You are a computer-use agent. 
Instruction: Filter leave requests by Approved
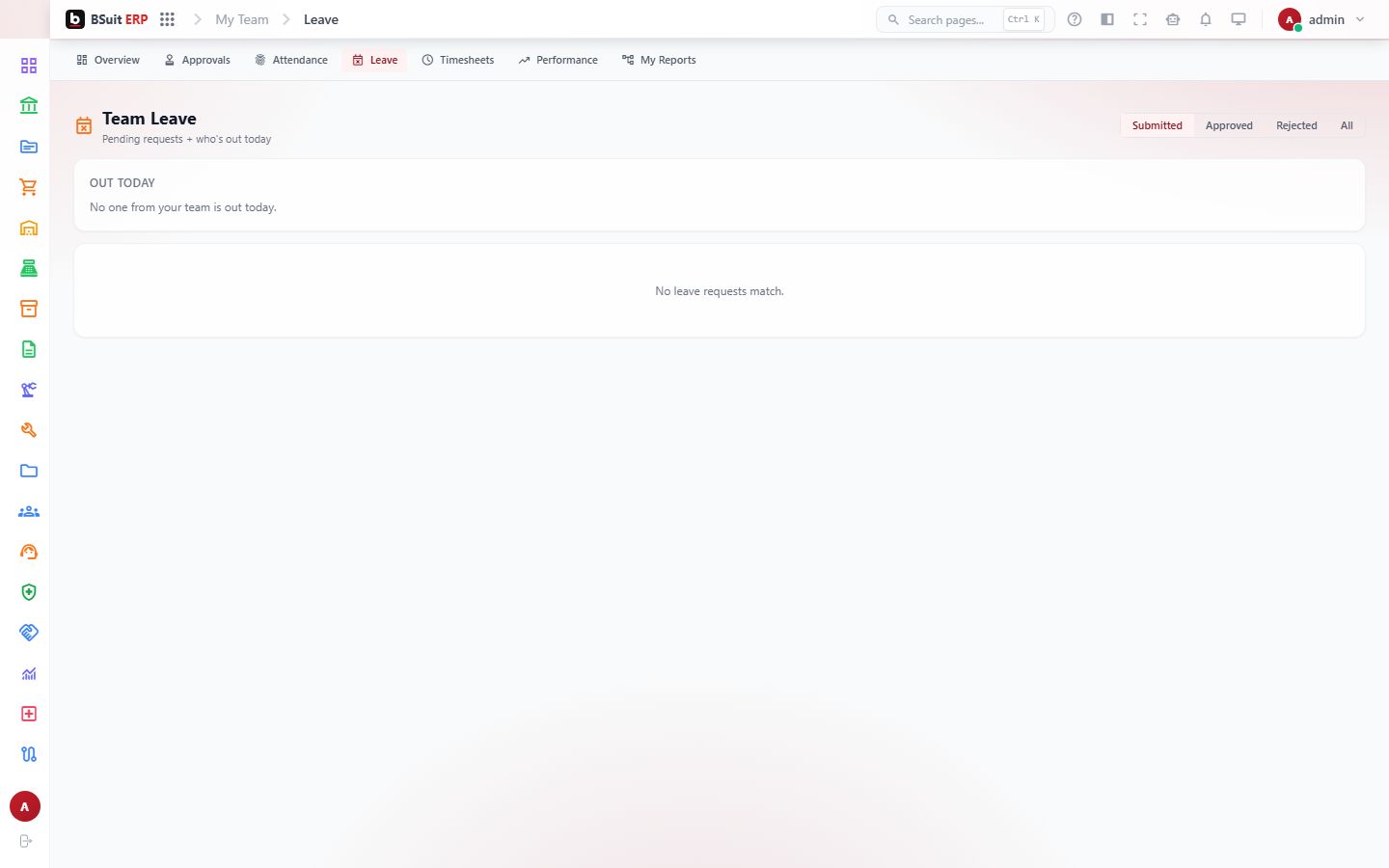point(1229,125)
